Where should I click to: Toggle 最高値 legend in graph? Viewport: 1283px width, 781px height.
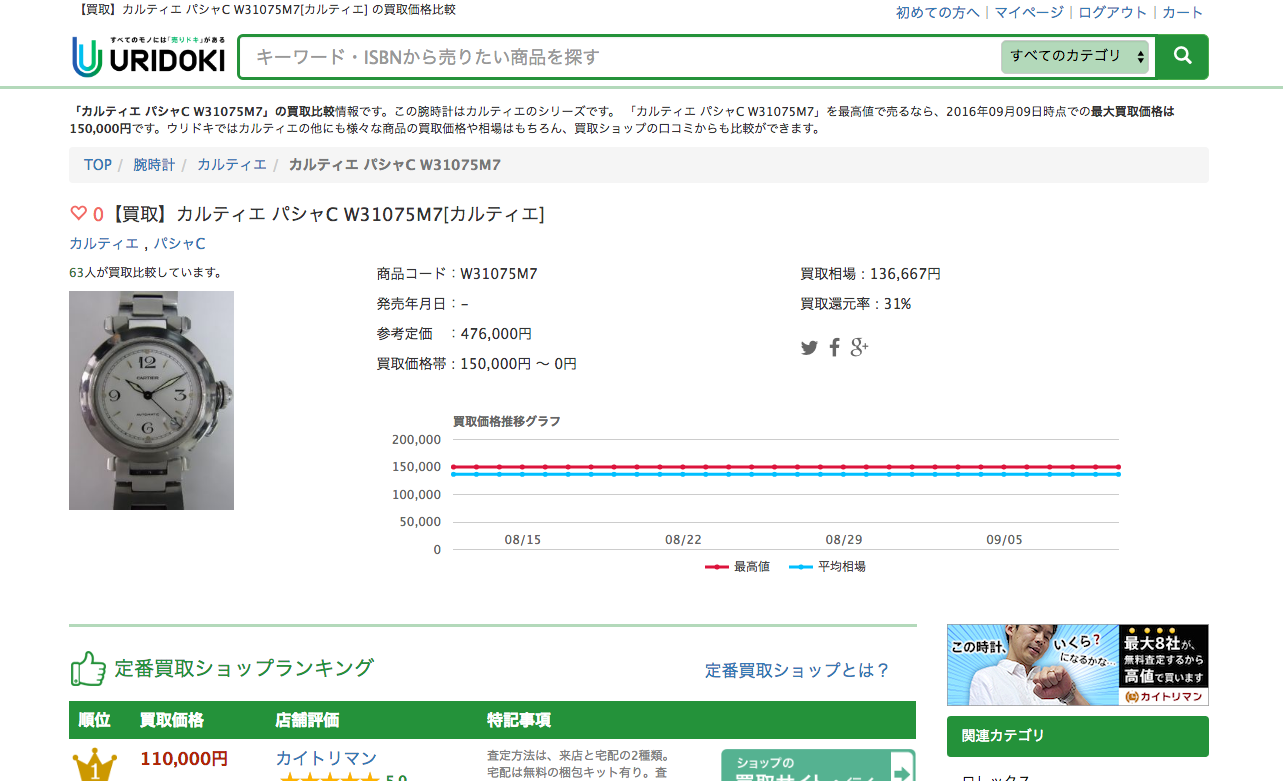point(737,566)
